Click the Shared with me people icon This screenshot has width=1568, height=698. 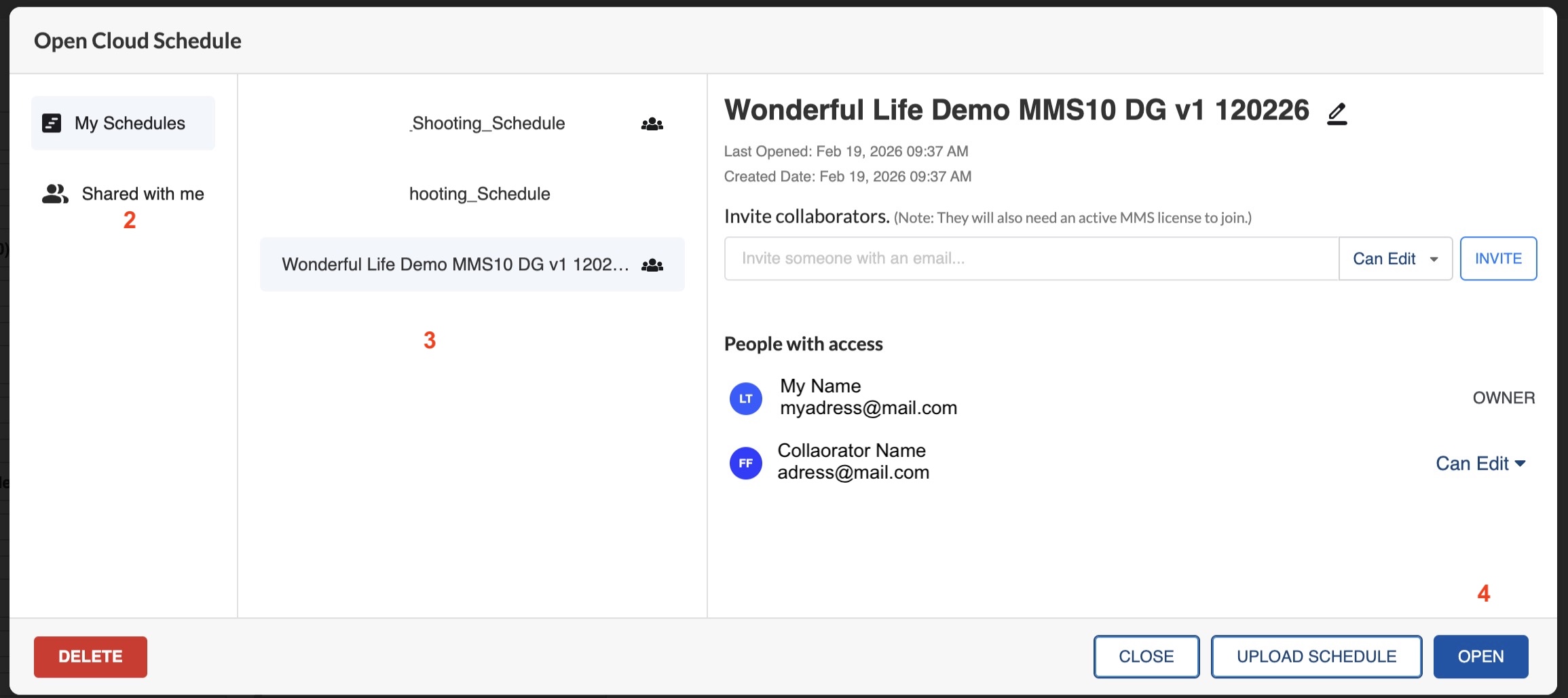(54, 194)
